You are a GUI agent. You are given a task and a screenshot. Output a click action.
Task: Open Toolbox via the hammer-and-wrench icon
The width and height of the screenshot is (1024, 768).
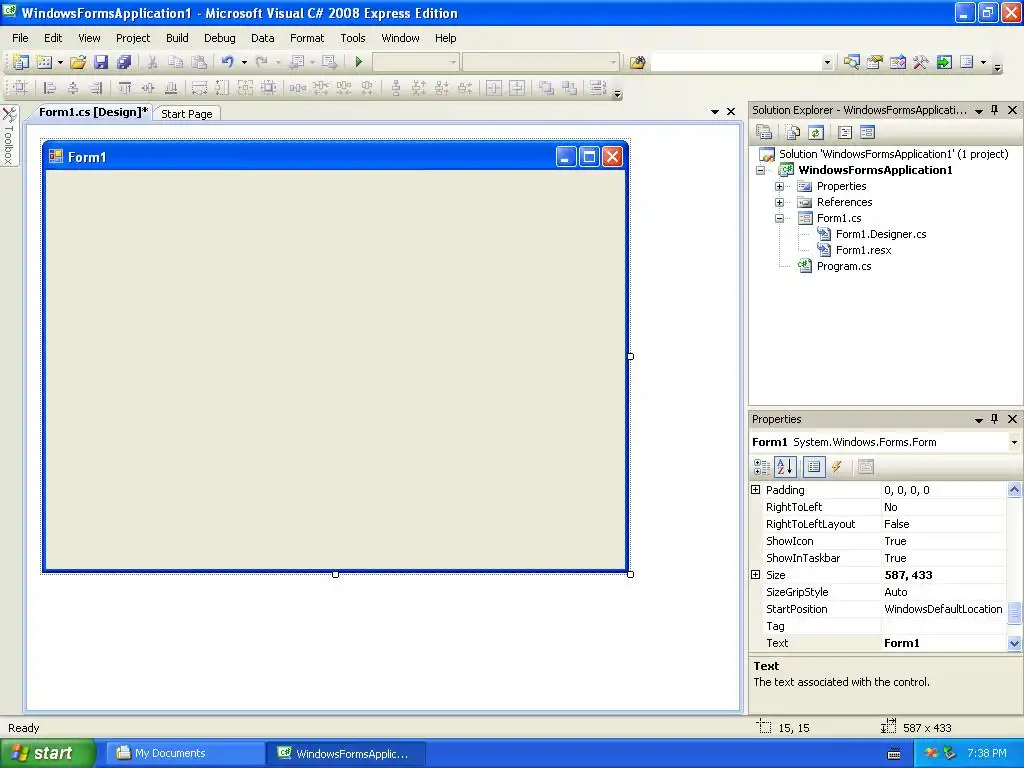[x=921, y=62]
